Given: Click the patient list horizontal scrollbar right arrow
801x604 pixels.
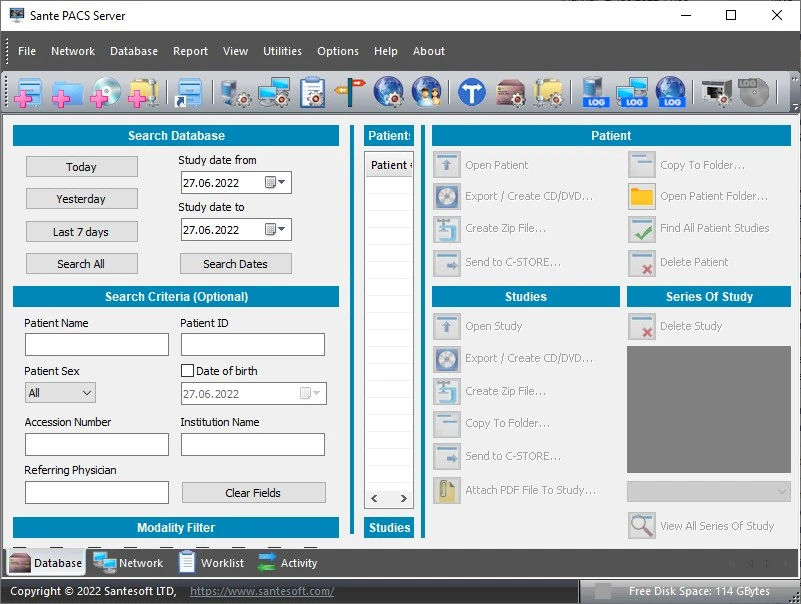Looking at the screenshot, I should click(x=404, y=498).
